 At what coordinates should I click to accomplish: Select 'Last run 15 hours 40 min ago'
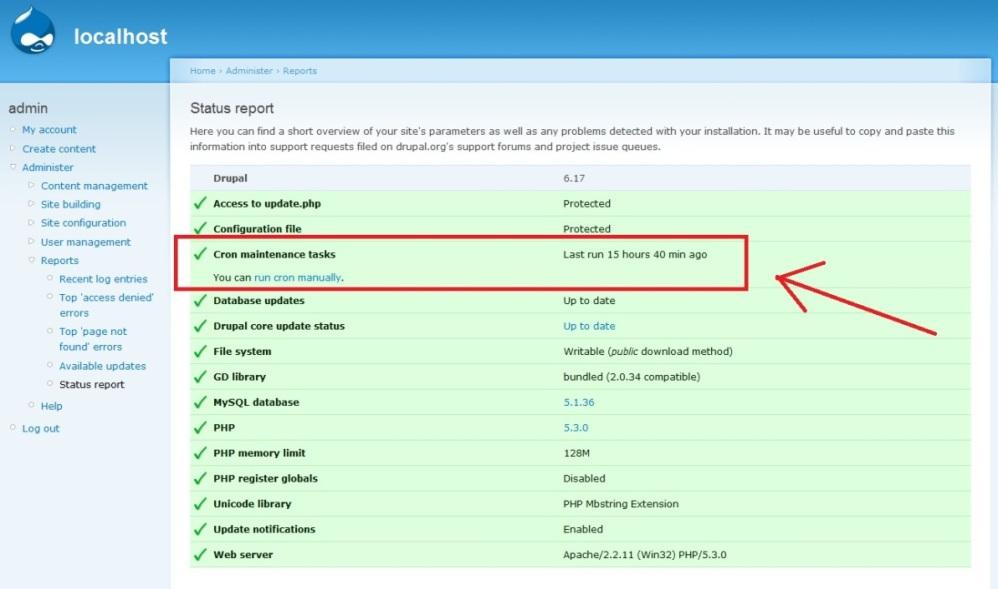click(635, 255)
